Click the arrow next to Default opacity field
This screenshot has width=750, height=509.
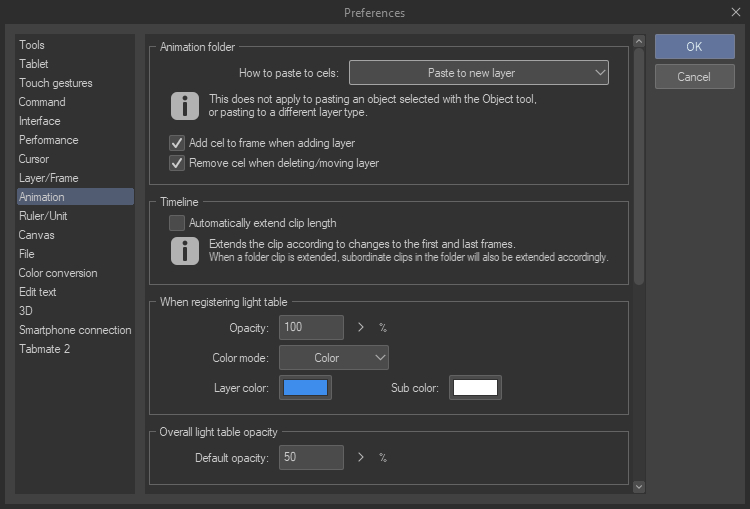pos(361,458)
